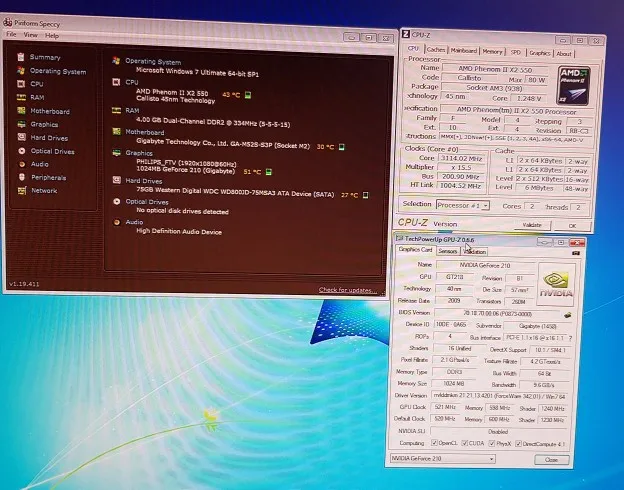Switch to the Validation tab in GPU-Z

(x=475, y=252)
